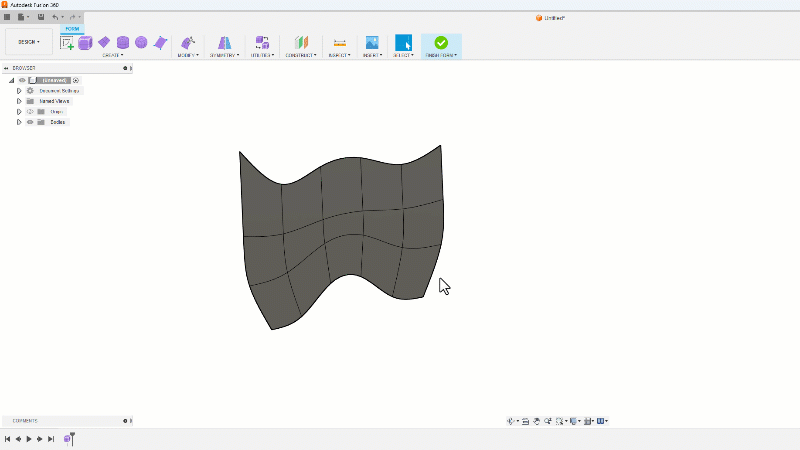Viewport: 800px width, 450px height.
Task: Choose the Cylinder form tool
Action: point(123,42)
